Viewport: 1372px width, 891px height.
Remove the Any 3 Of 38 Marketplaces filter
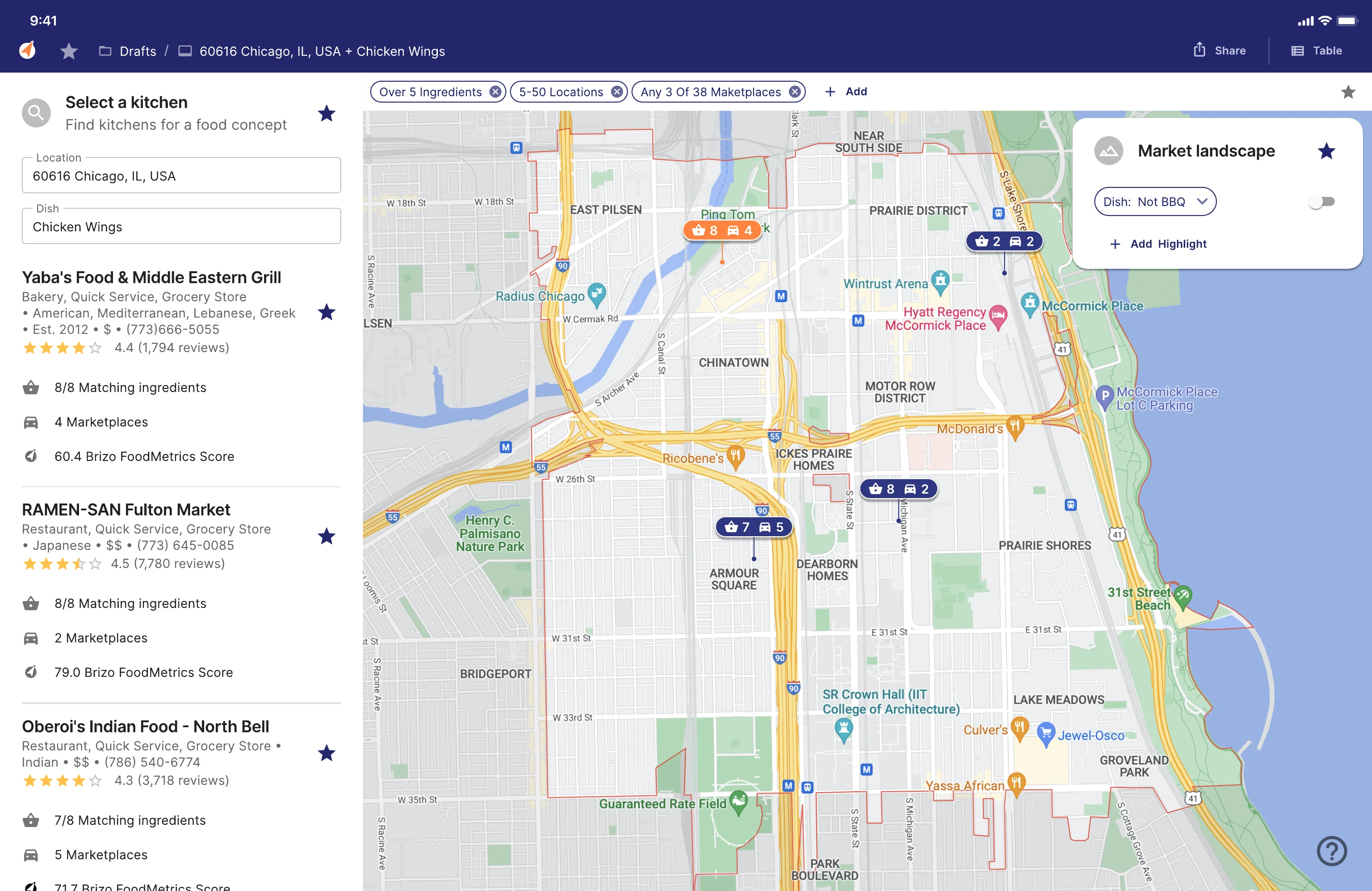pos(795,92)
